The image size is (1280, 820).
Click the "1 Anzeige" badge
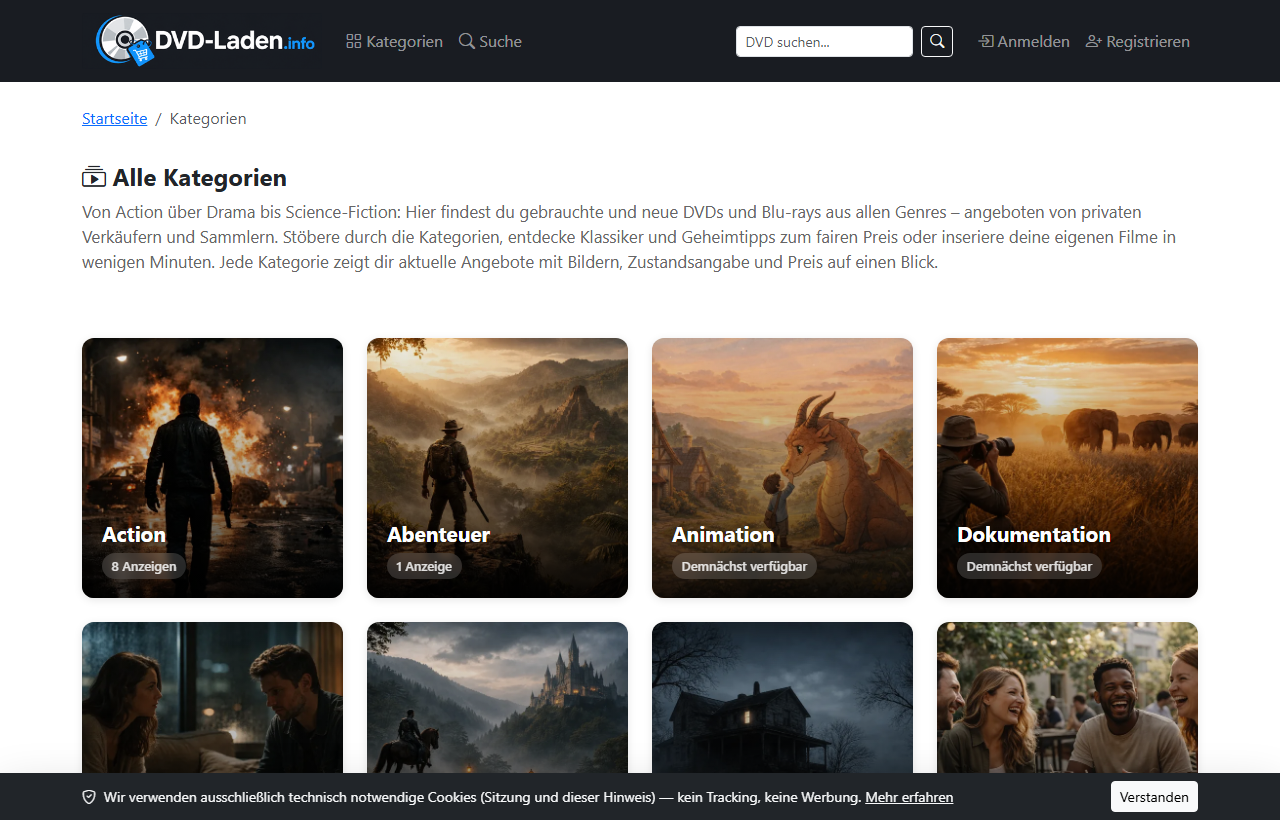coord(424,566)
